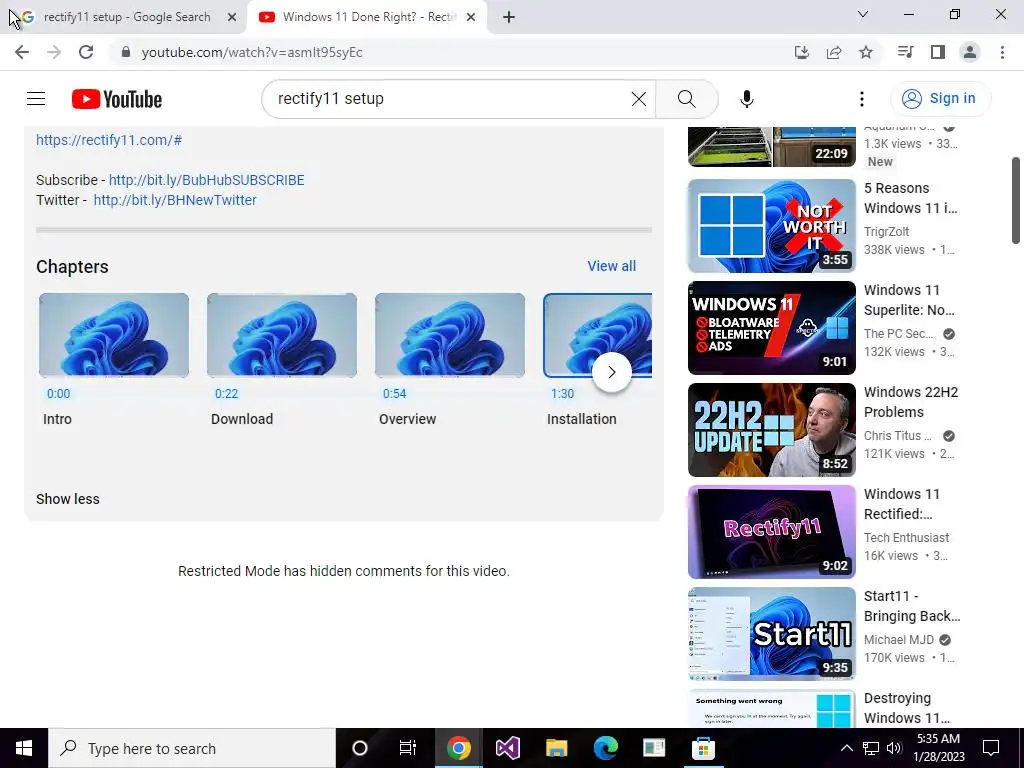Open Microsoft Store from the taskbar
The image size is (1024, 768).
[x=703, y=748]
